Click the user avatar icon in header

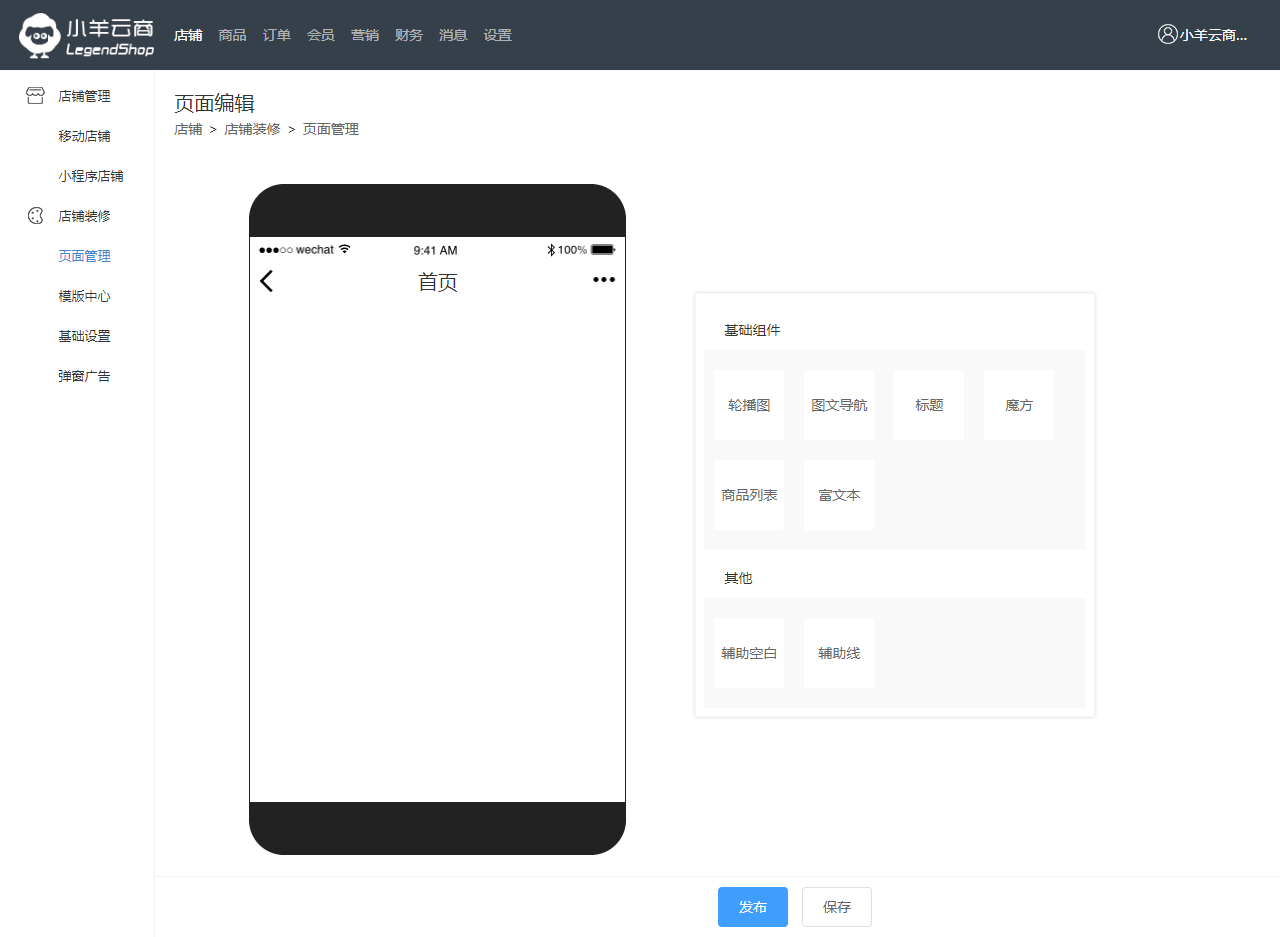[1167, 34]
